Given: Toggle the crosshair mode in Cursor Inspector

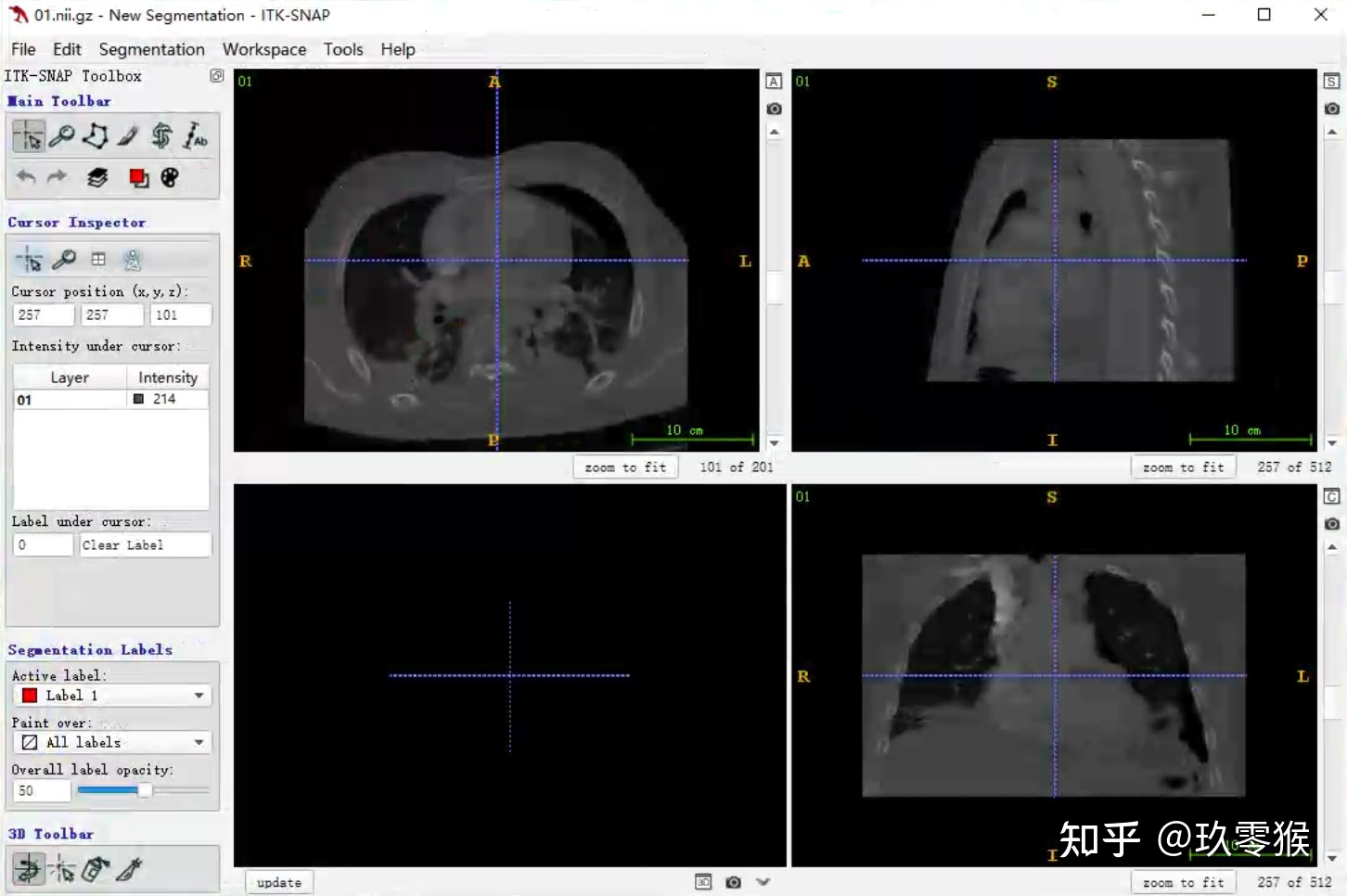Looking at the screenshot, I should pos(29,260).
